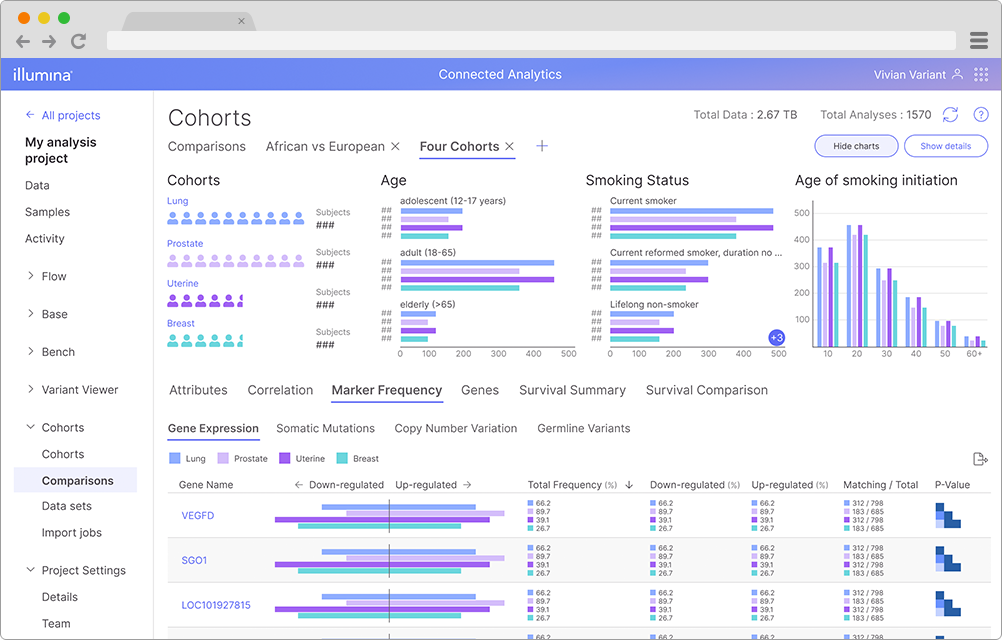
Task: Open Samples in sidebar
Action: tap(47, 212)
